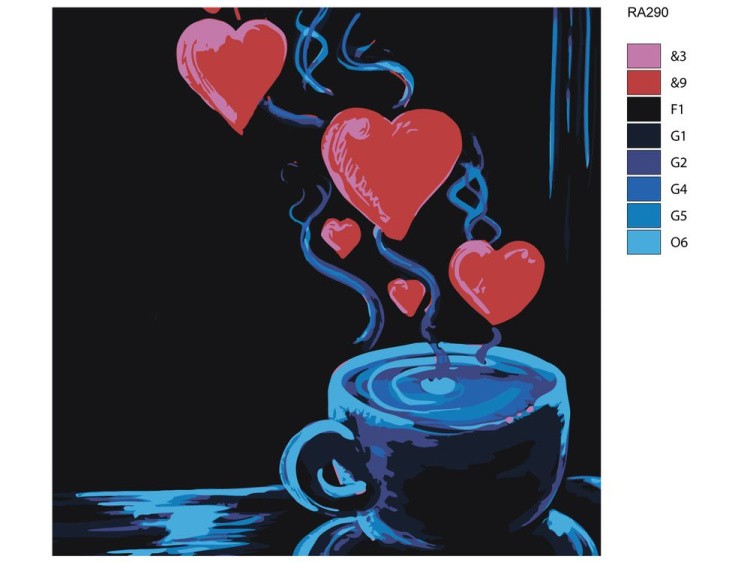Select the red &9 color swatch

[x=644, y=83]
